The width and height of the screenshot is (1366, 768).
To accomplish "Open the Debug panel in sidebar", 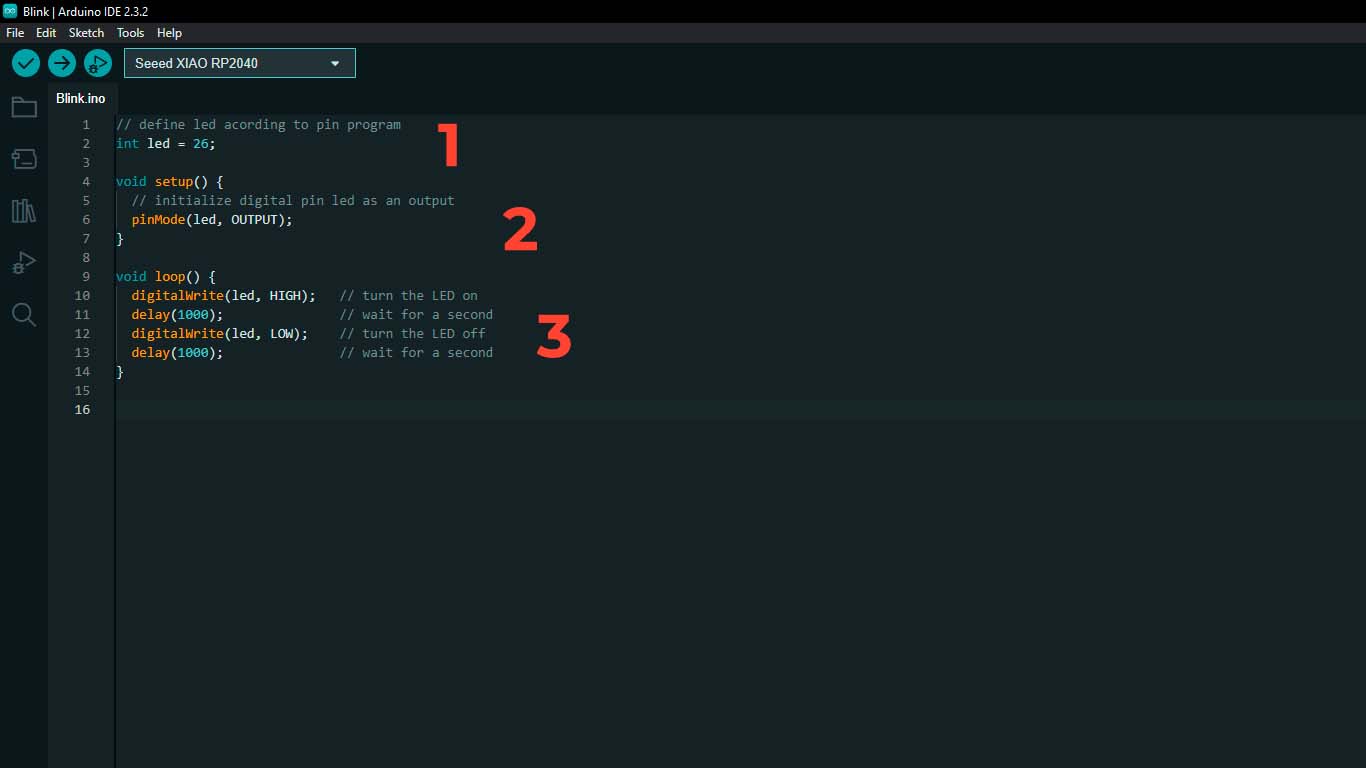I will point(24,263).
